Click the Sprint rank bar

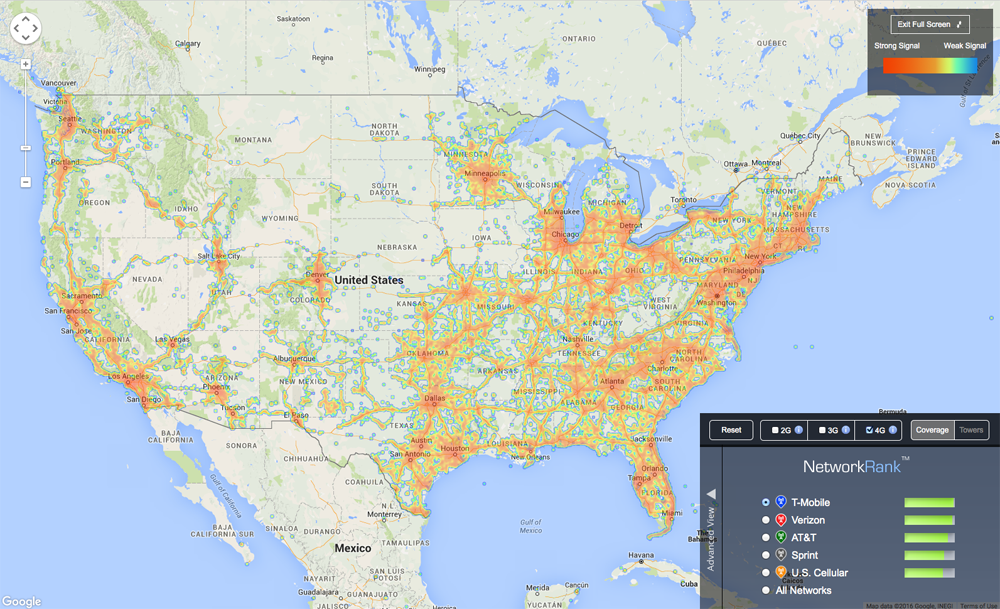[929, 555]
